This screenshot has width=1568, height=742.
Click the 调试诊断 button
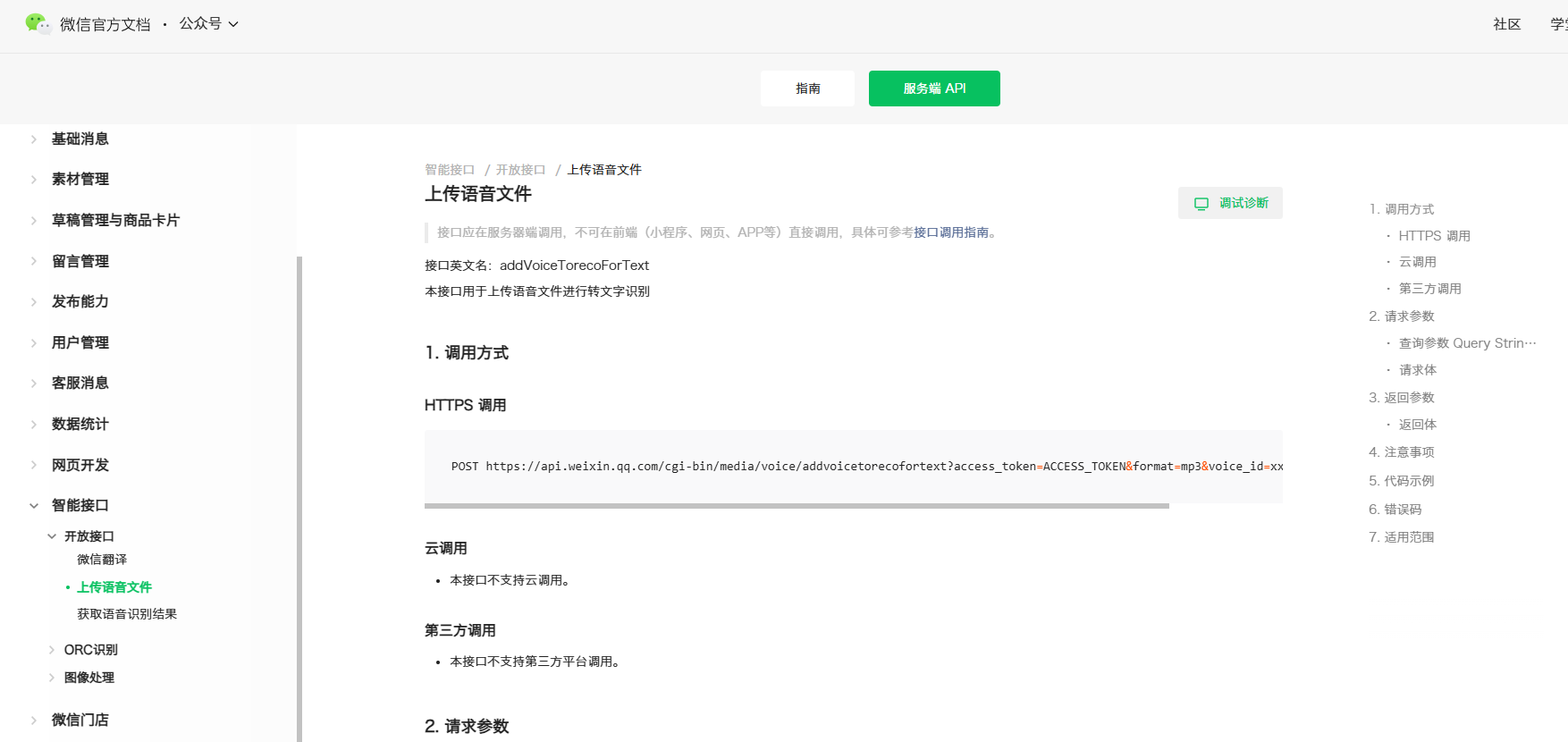[x=1230, y=203]
